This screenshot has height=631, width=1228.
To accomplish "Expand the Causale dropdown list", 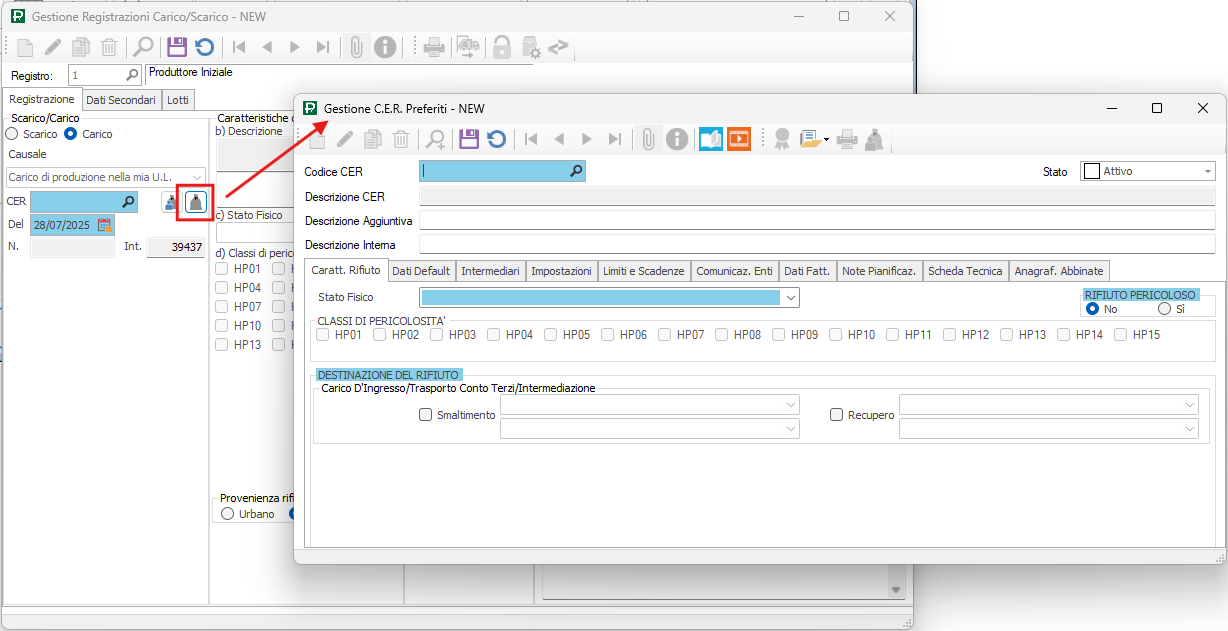I will [196, 177].
